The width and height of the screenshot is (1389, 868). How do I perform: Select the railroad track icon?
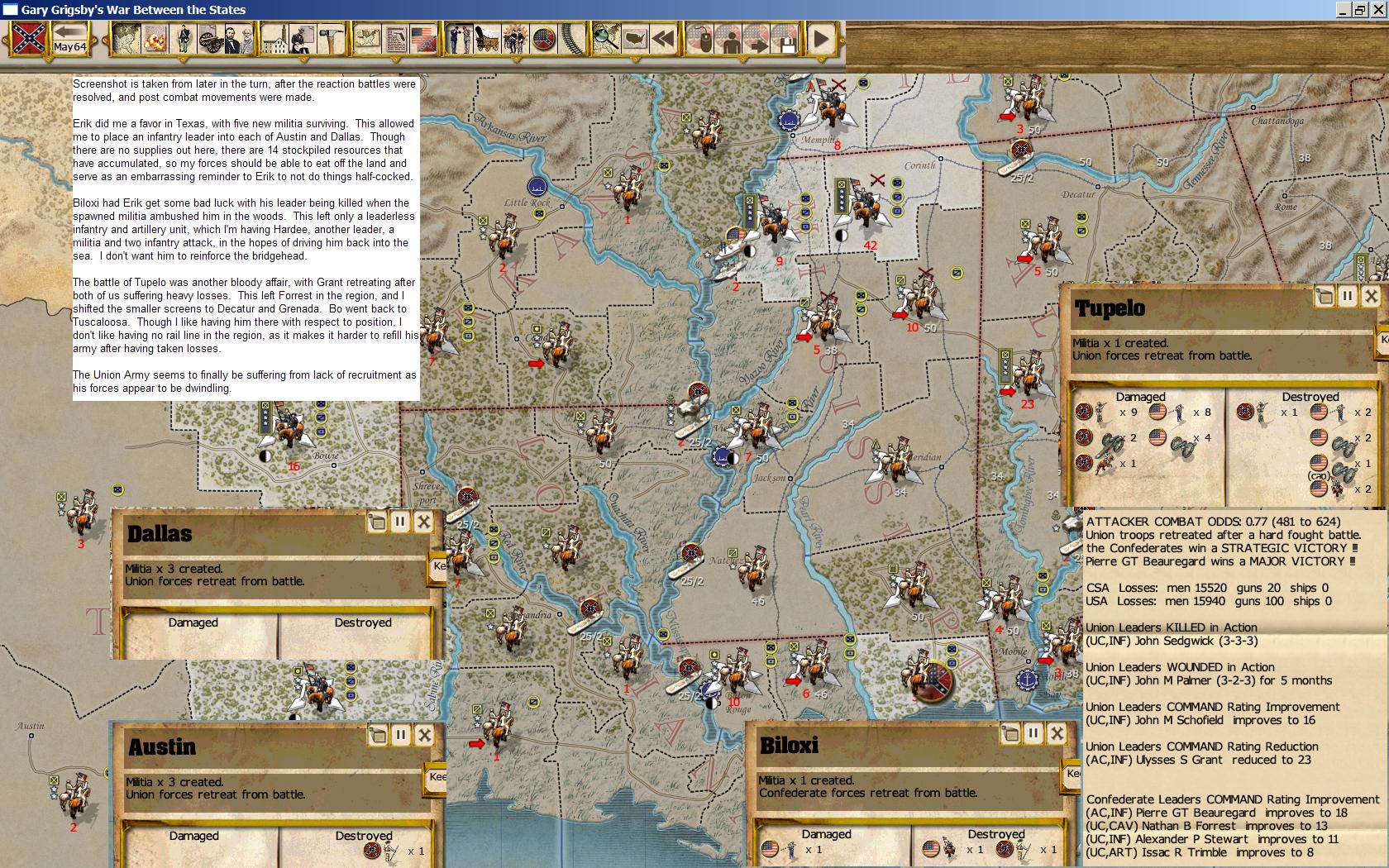[571, 38]
